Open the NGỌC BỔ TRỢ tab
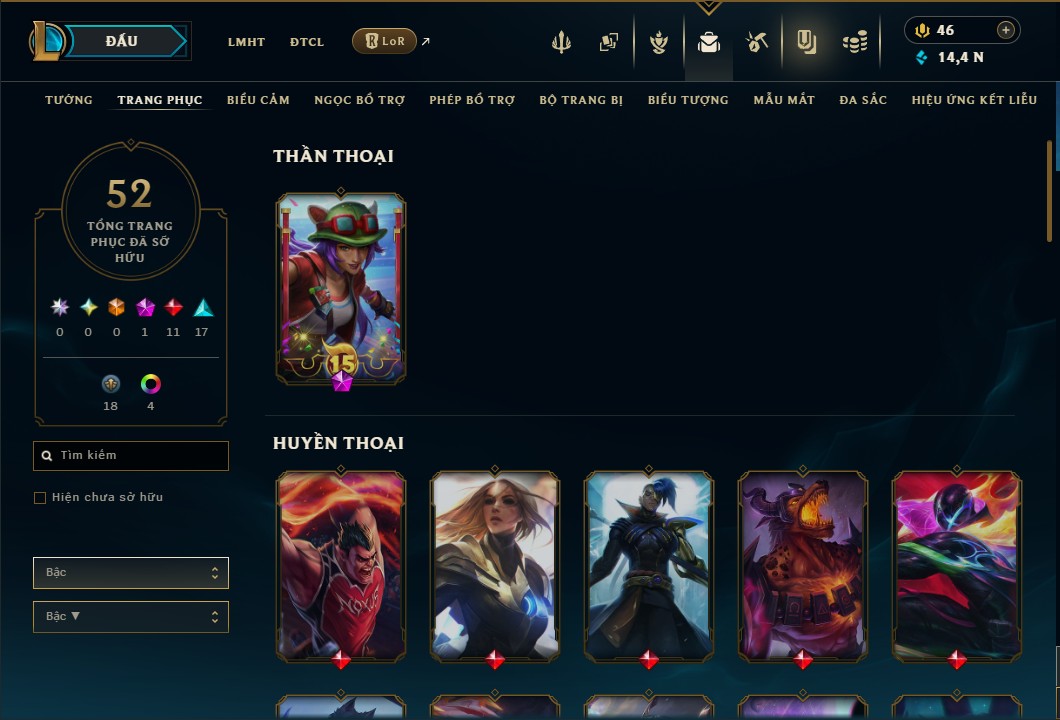Image resolution: width=1060 pixels, height=720 pixels. 360,100
